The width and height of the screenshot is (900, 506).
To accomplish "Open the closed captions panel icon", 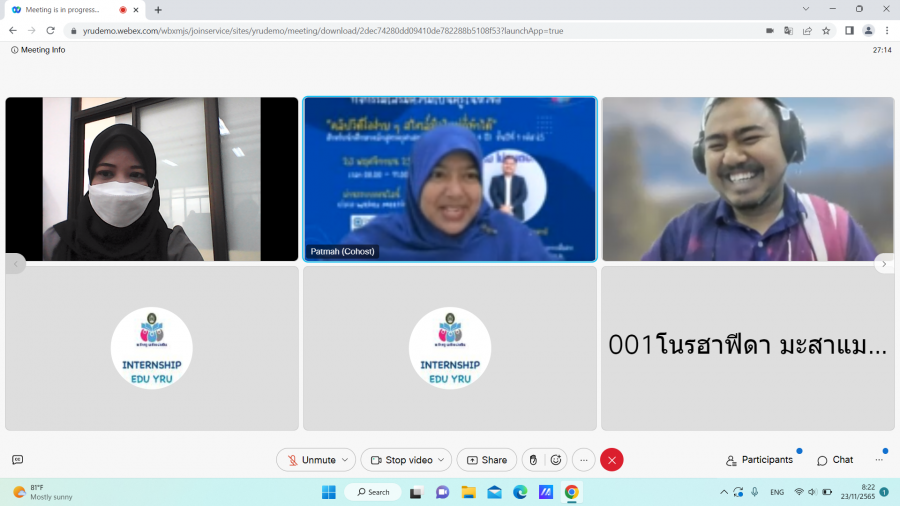I will (x=17, y=460).
